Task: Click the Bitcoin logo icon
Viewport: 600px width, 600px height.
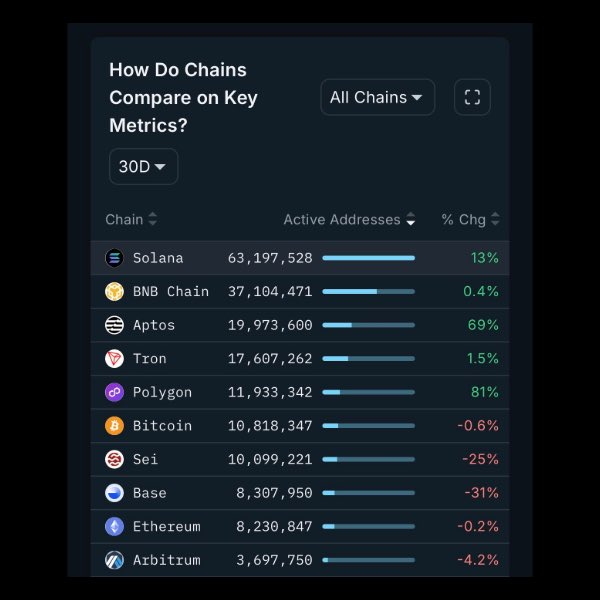Action: [114, 426]
